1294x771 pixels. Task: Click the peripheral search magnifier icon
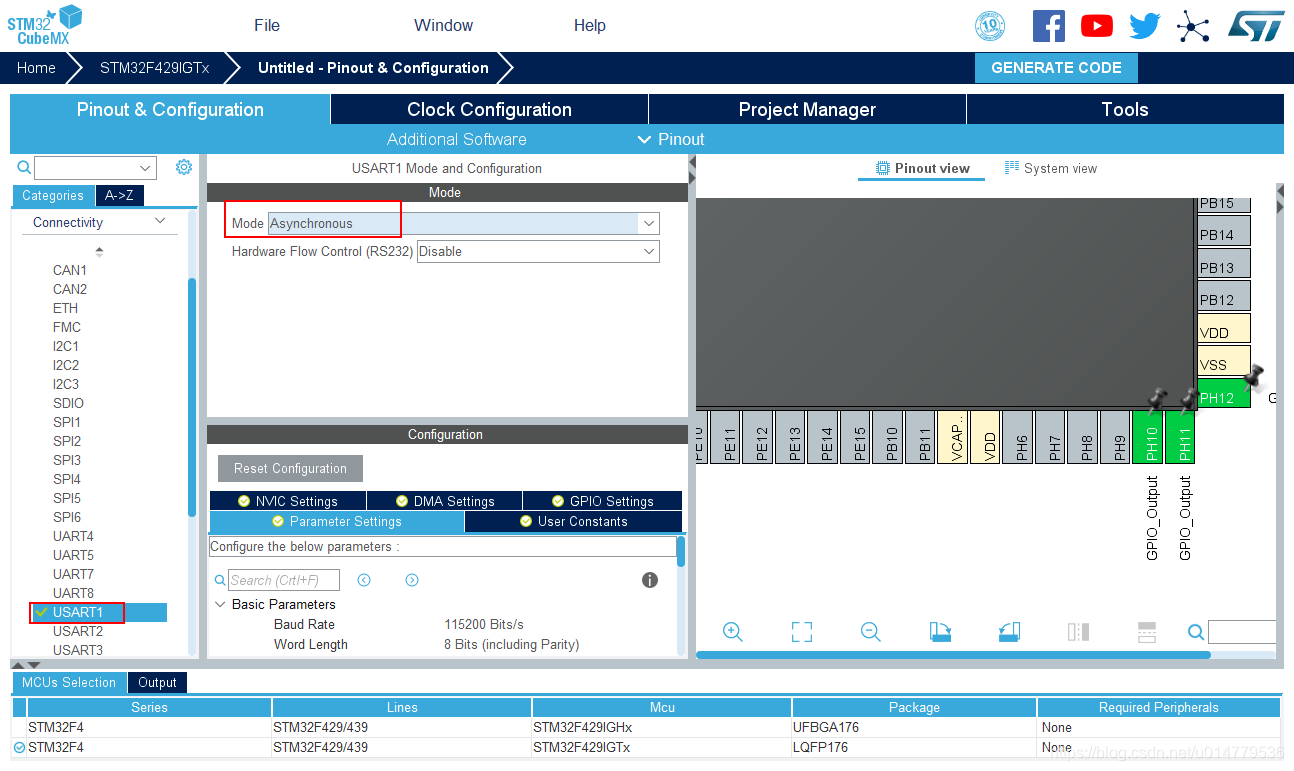point(24,168)
